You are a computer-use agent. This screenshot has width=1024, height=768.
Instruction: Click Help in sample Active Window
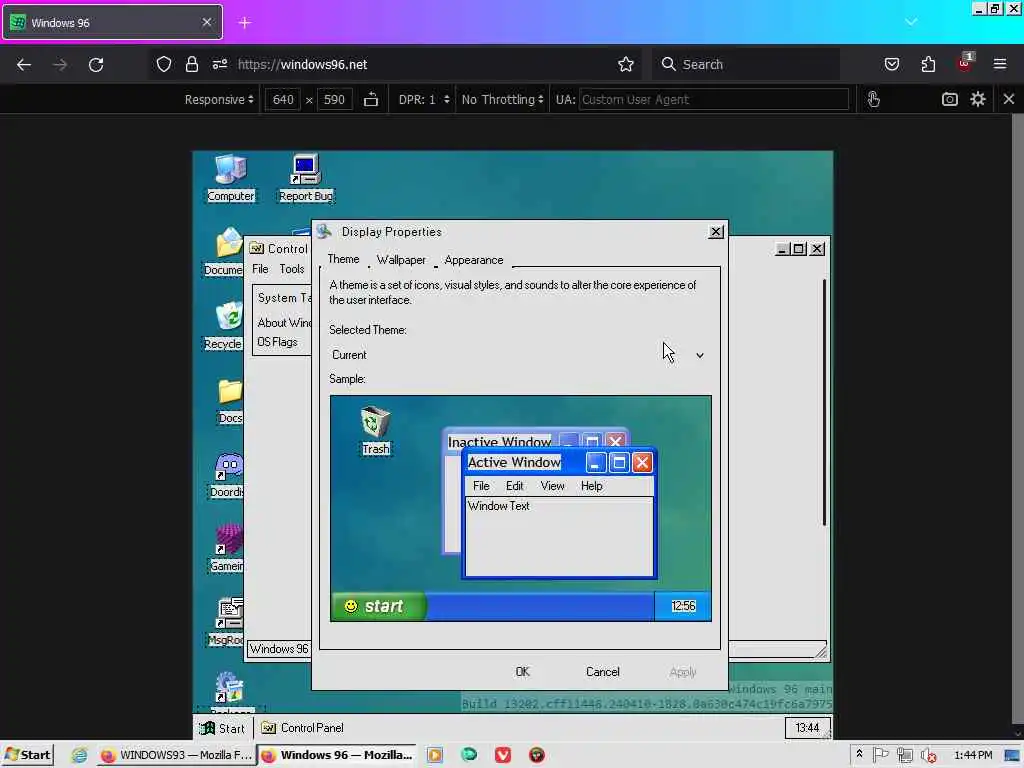pyautogui.click(x=592, y=486)
